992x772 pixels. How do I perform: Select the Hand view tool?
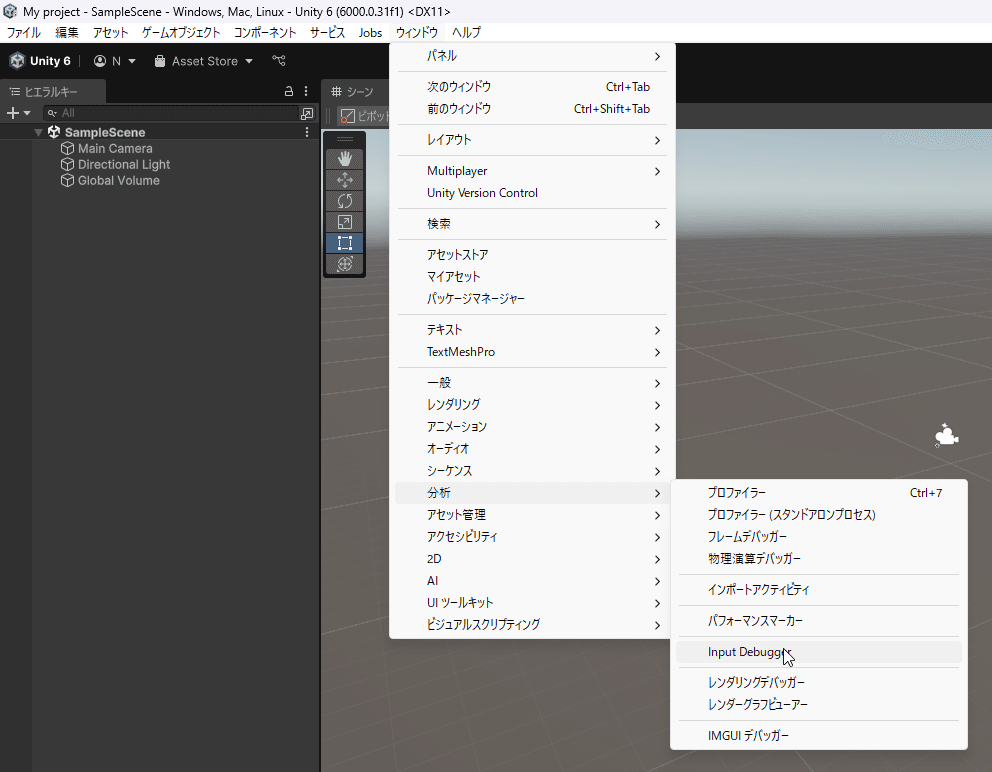[x=344, y=157]
